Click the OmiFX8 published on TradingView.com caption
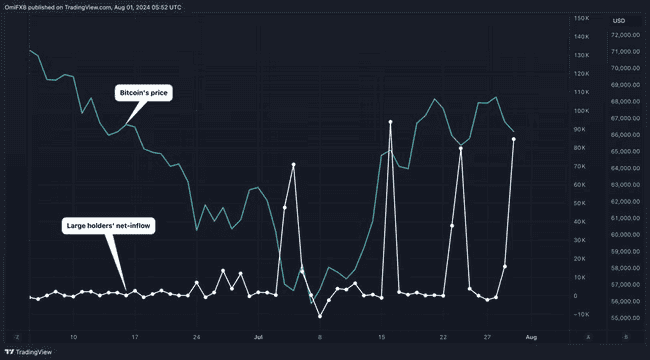 [93, 7]
